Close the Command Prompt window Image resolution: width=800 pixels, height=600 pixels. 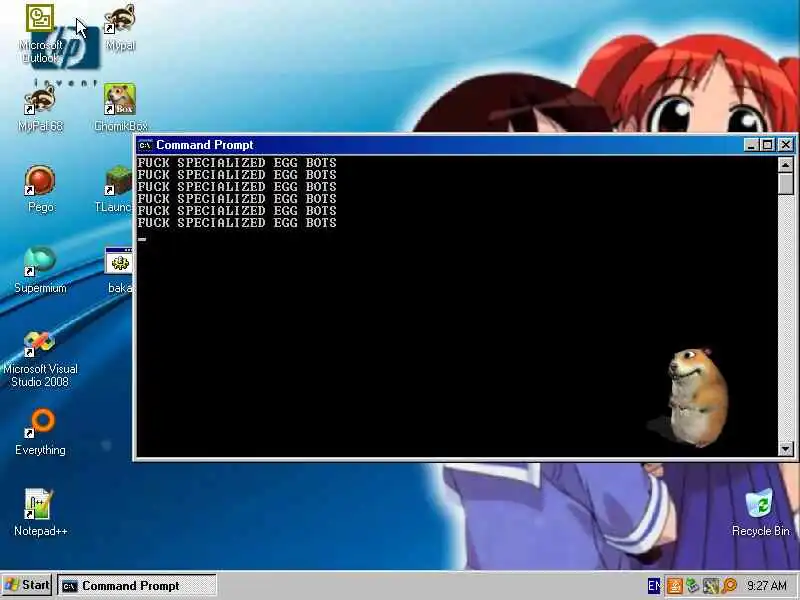(x=786, y=145)
